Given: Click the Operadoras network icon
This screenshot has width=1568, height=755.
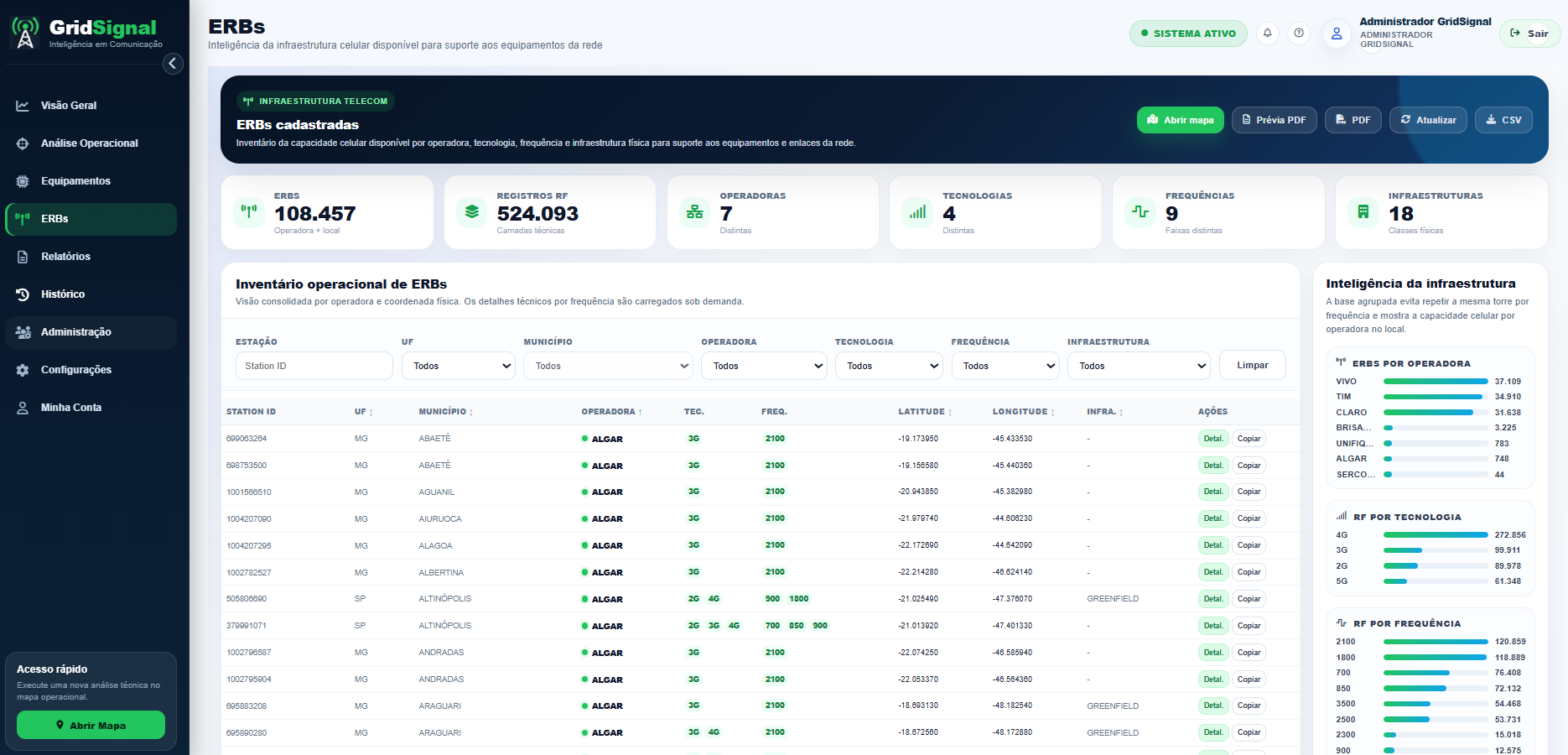Looking at the screenshot, I should pyautogui.click(x=695, y=211).
